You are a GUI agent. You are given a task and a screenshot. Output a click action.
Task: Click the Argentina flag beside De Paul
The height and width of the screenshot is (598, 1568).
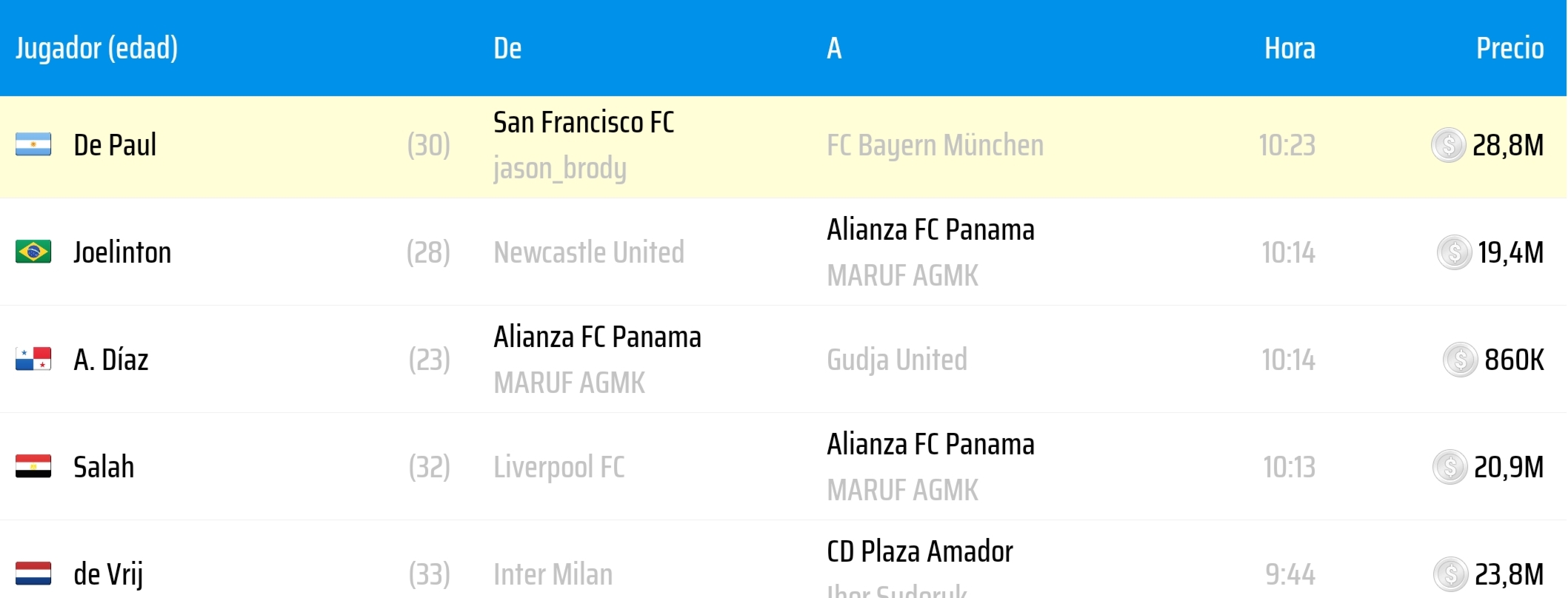pyautogui.click(x=33, y=144)
